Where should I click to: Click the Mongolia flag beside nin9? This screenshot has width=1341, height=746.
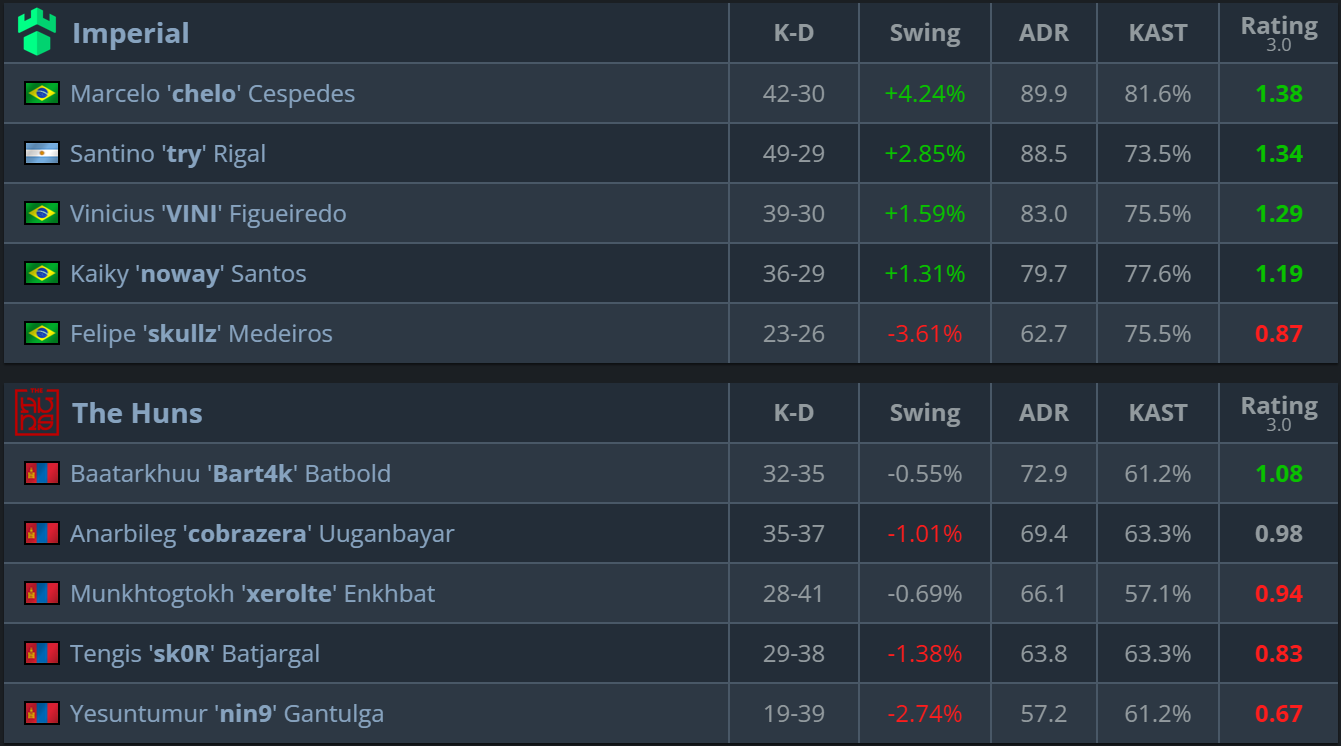pyautogui.click(x=42, y=714)
